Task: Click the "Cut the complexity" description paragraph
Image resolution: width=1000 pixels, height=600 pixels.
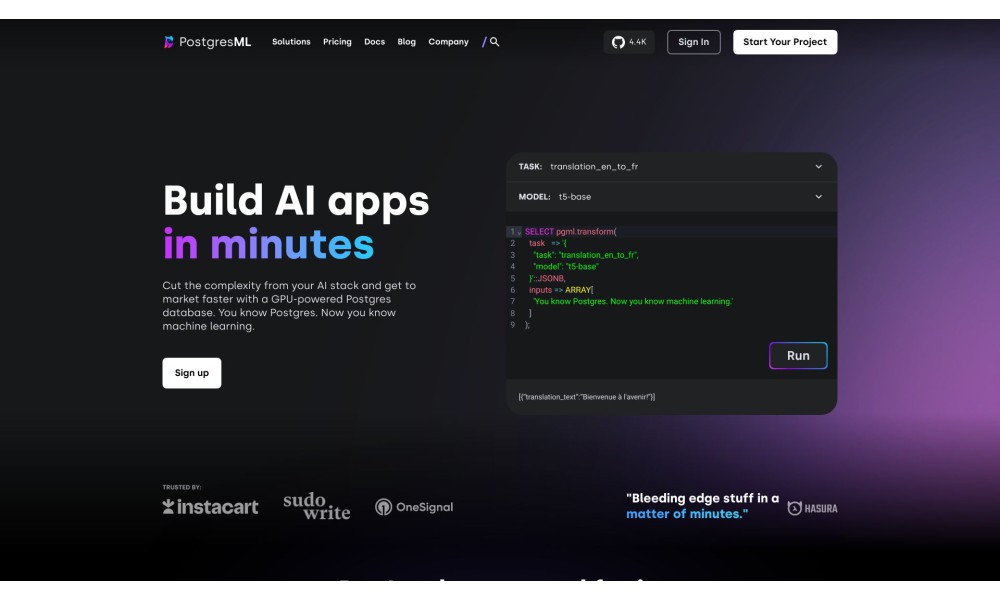Action: pos(289,306)
